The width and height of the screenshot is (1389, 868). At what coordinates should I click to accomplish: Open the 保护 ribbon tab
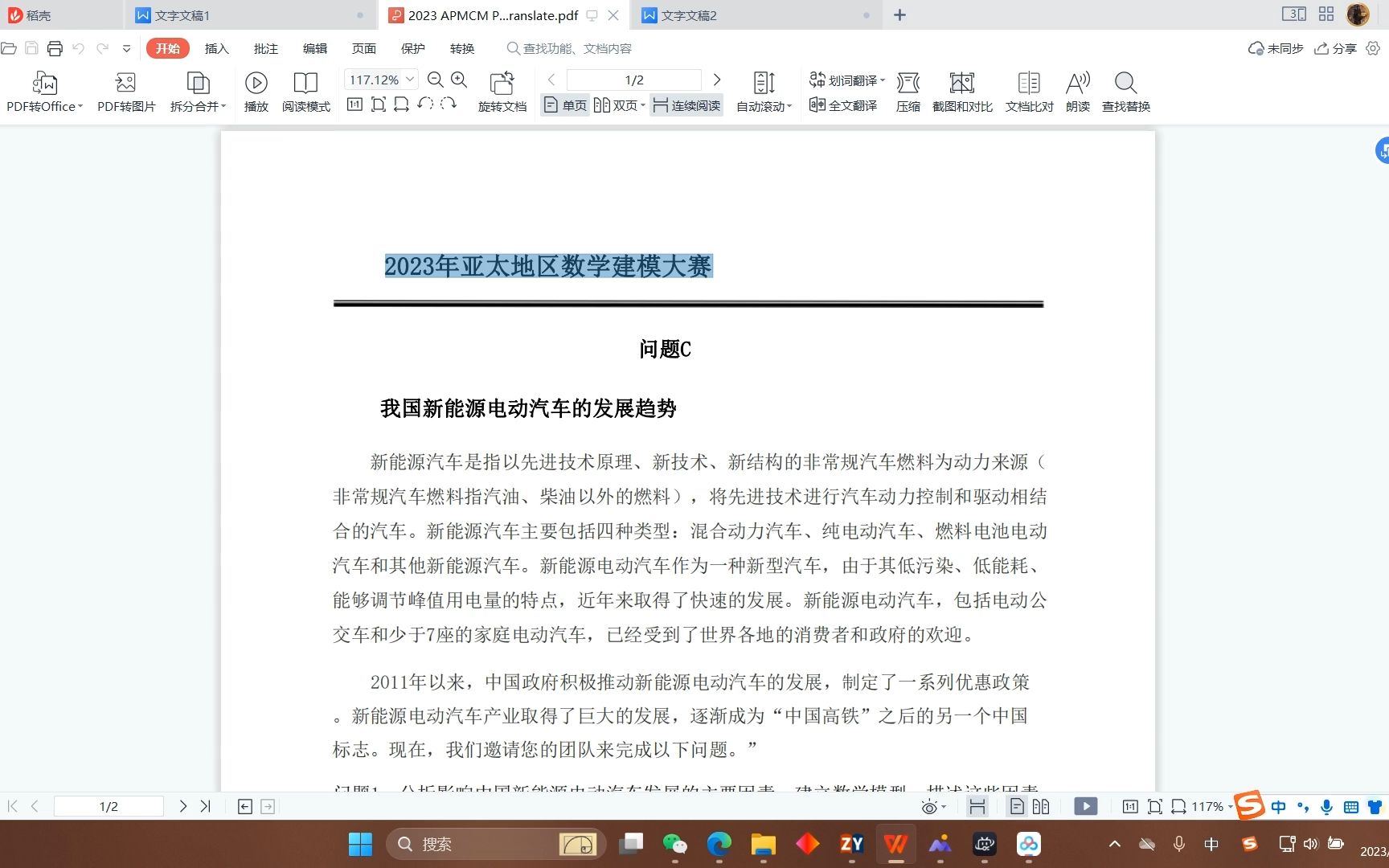point(412,48)
